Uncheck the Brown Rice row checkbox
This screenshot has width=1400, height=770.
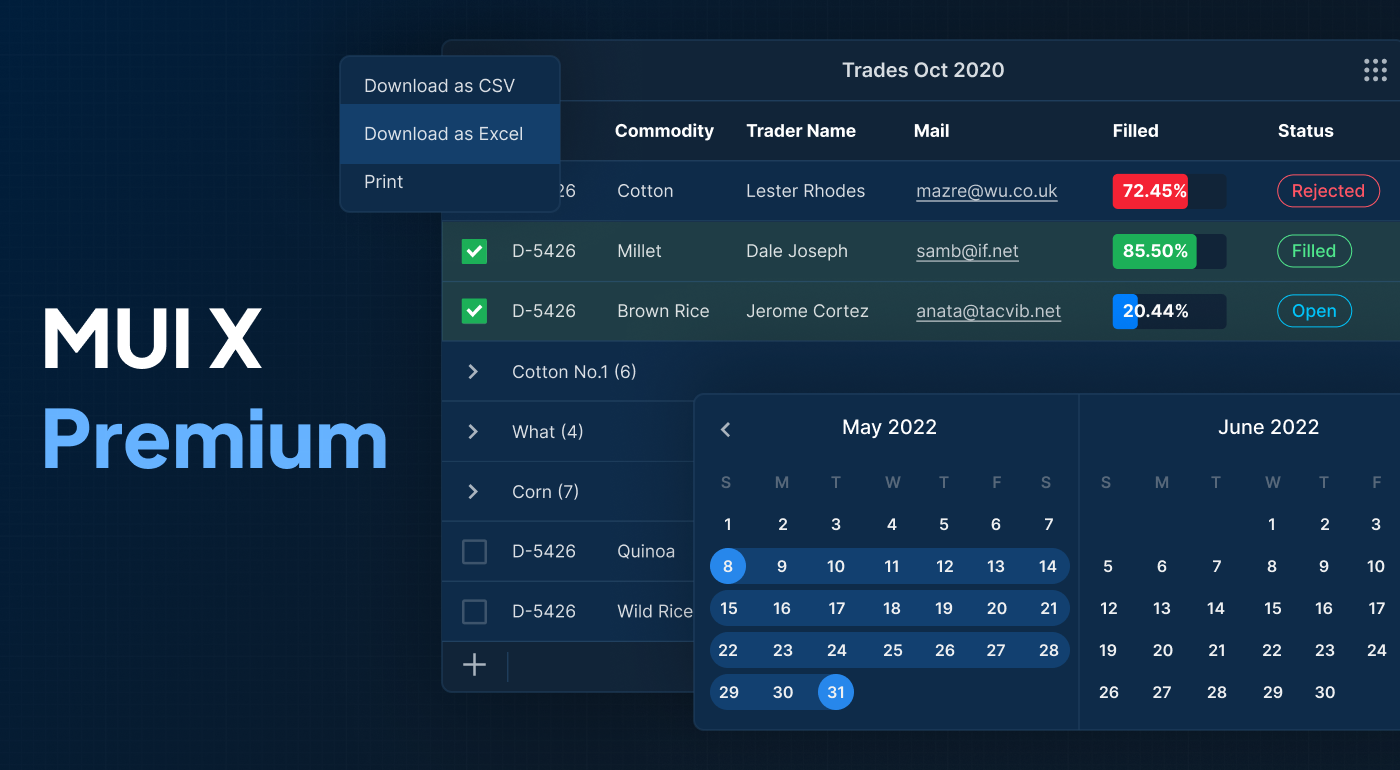474,311
